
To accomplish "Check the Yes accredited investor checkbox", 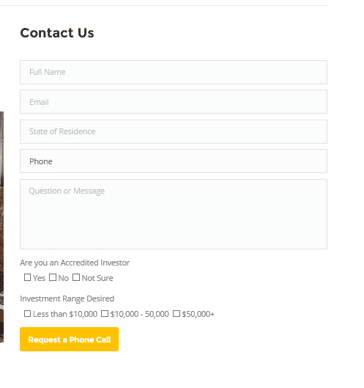I will 27,277.
